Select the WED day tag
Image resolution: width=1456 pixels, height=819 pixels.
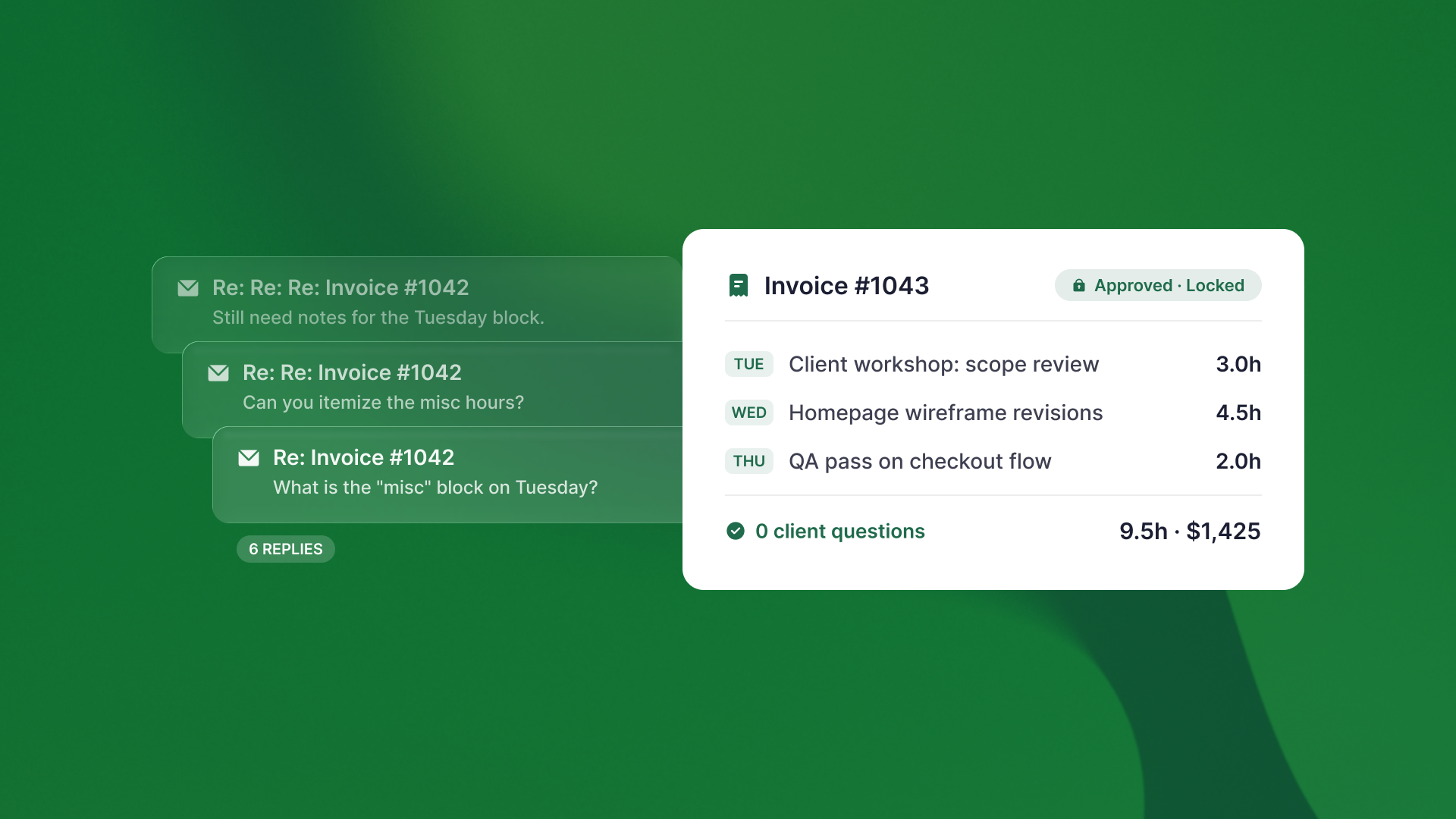(749, 413)
